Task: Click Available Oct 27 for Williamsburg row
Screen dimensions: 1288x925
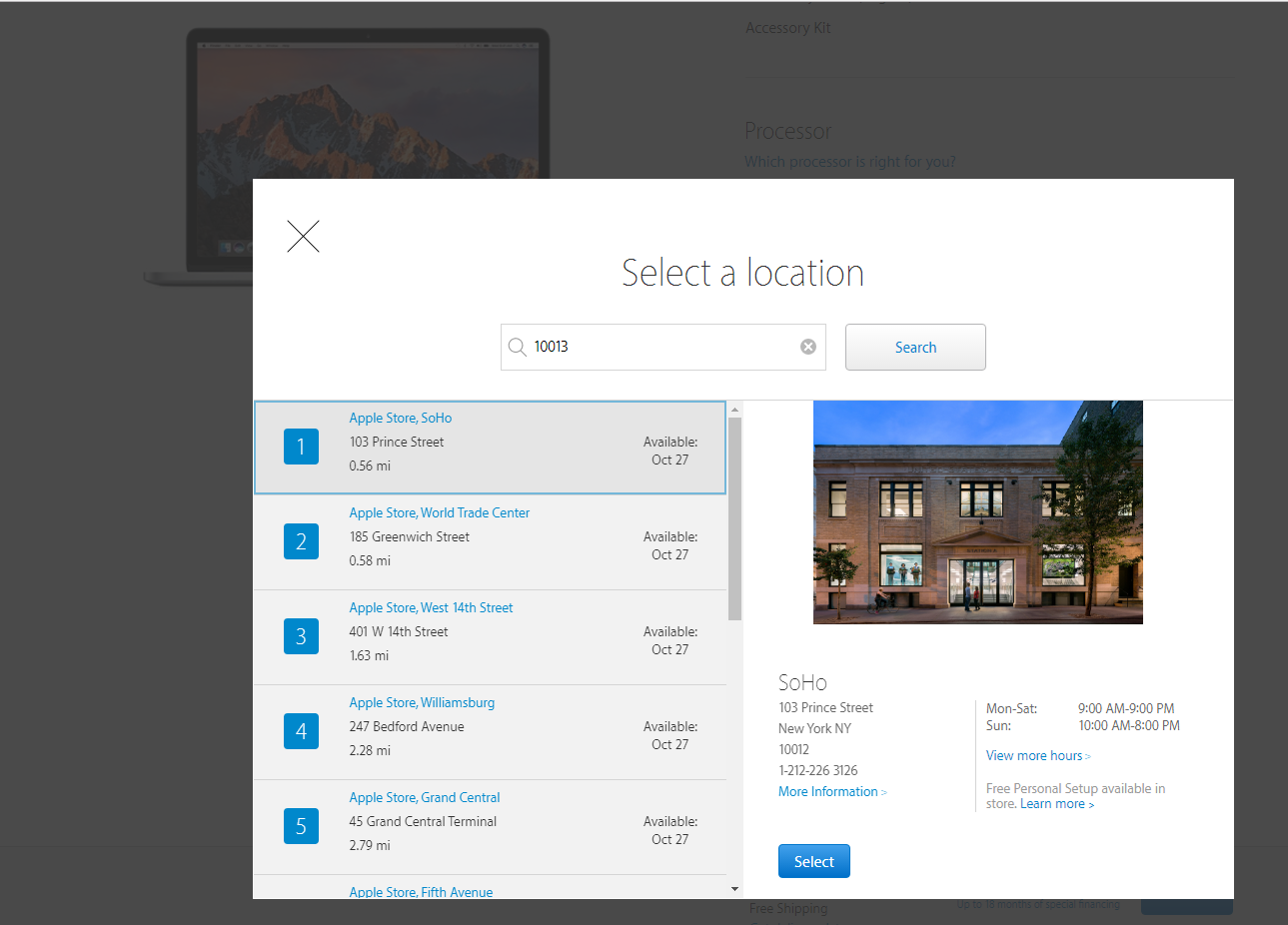Action: (670, 735)
